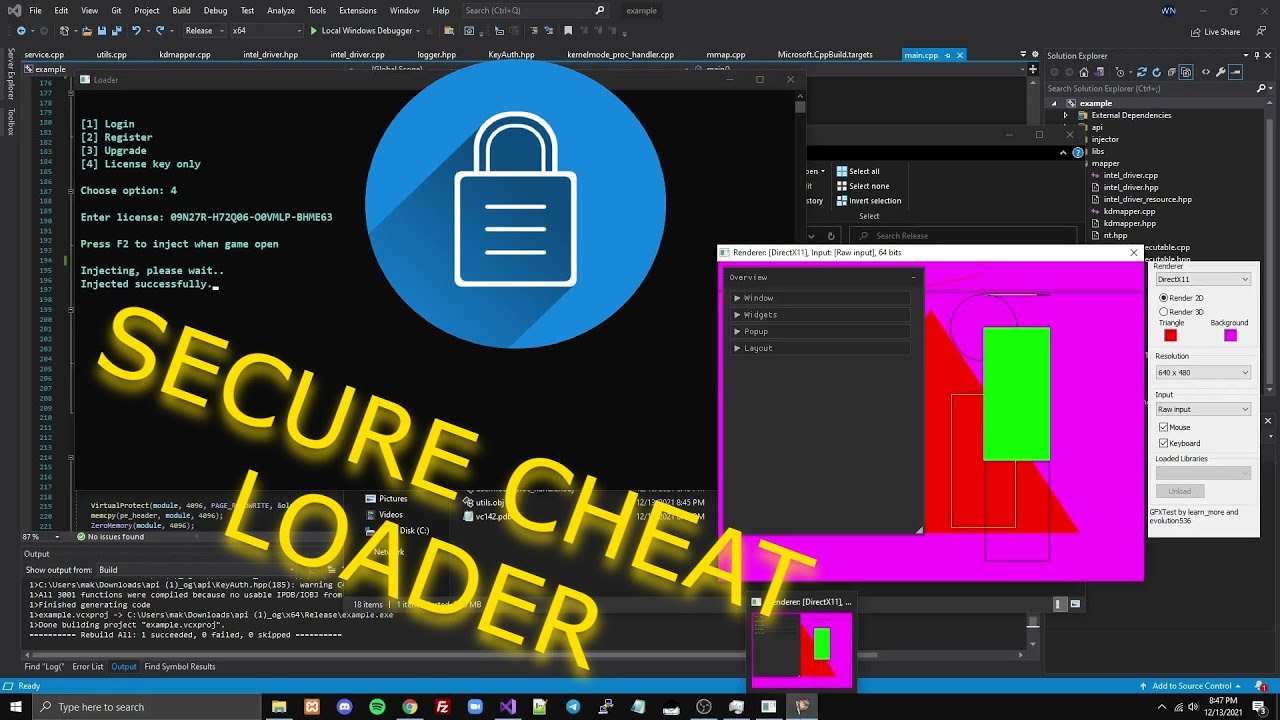Screen dimensions: 1280x720
Task: Click Add to Source Control
Action: pyautogui.click(x=1192, y=686)
